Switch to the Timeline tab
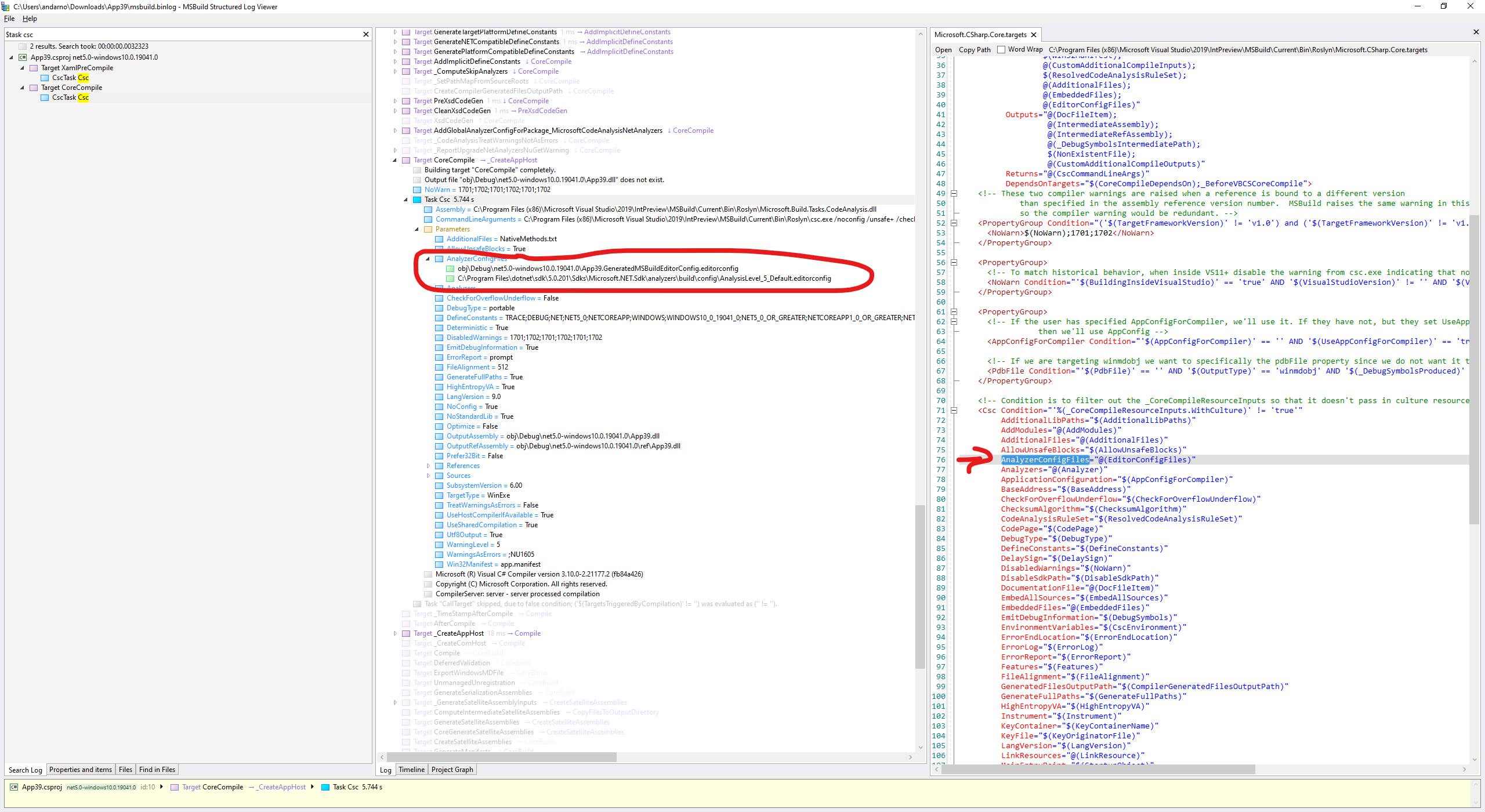 (411, 770)
